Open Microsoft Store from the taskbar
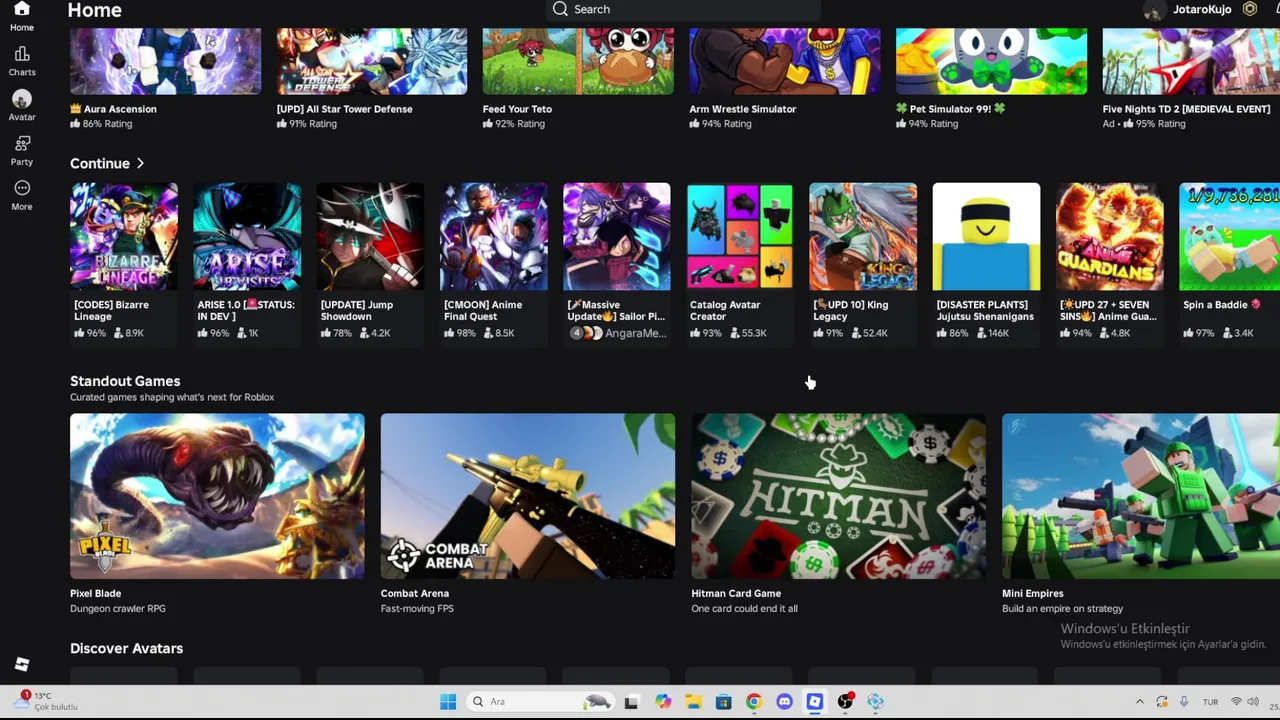Screen dimensions: 1280x720 click(723, 702)
